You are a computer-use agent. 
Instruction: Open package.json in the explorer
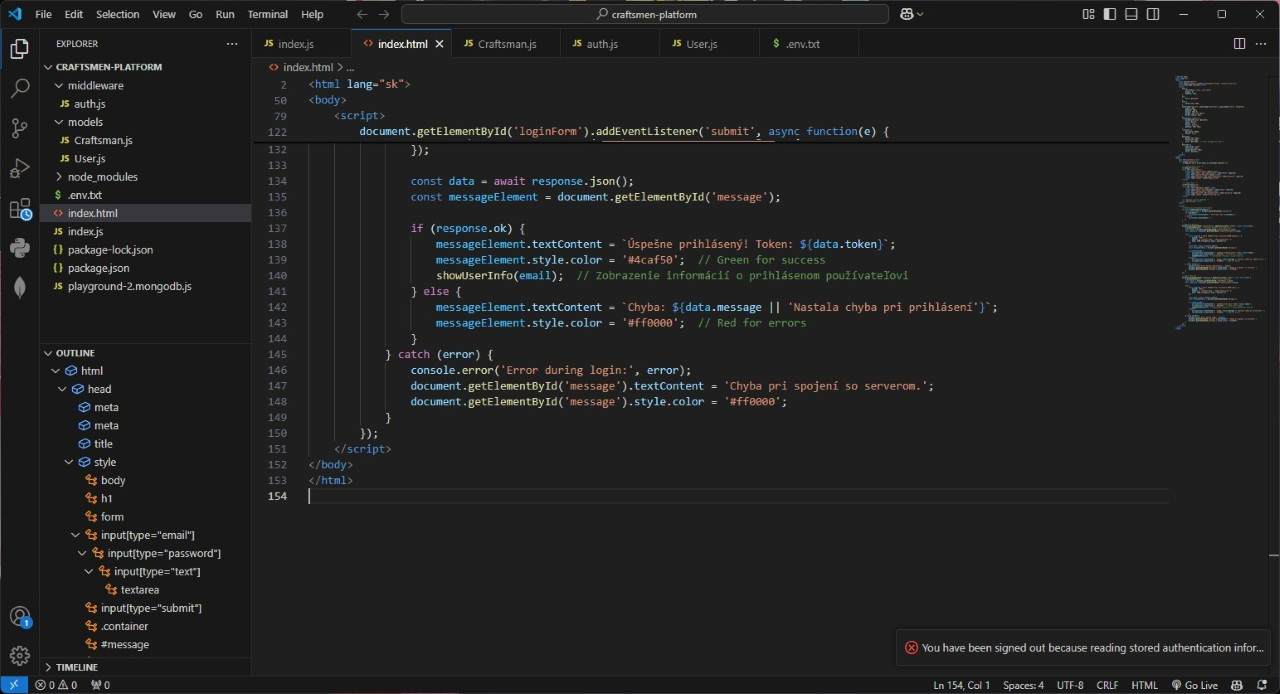[145, 268]
